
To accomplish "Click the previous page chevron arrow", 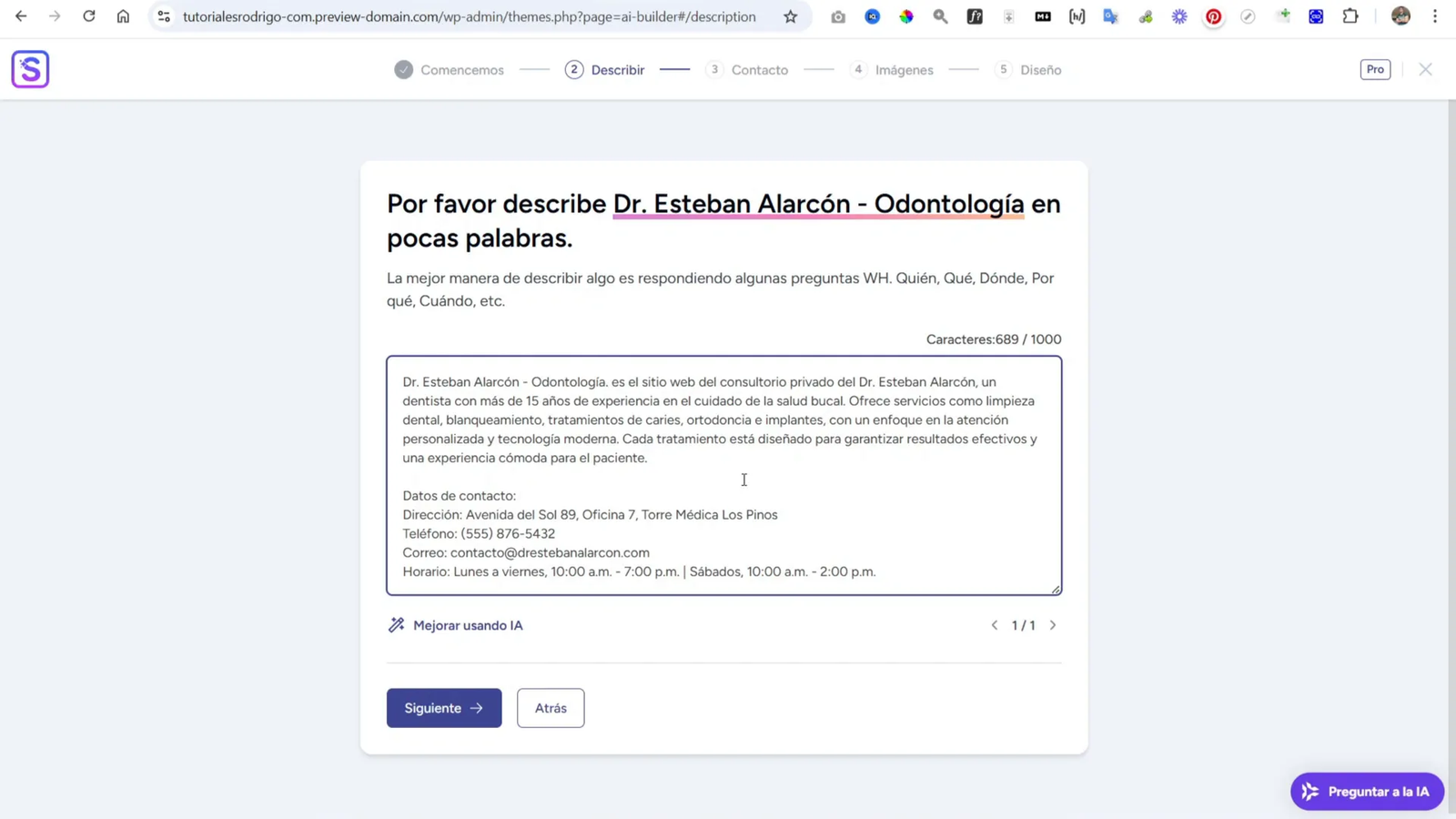I will (994, 625).
